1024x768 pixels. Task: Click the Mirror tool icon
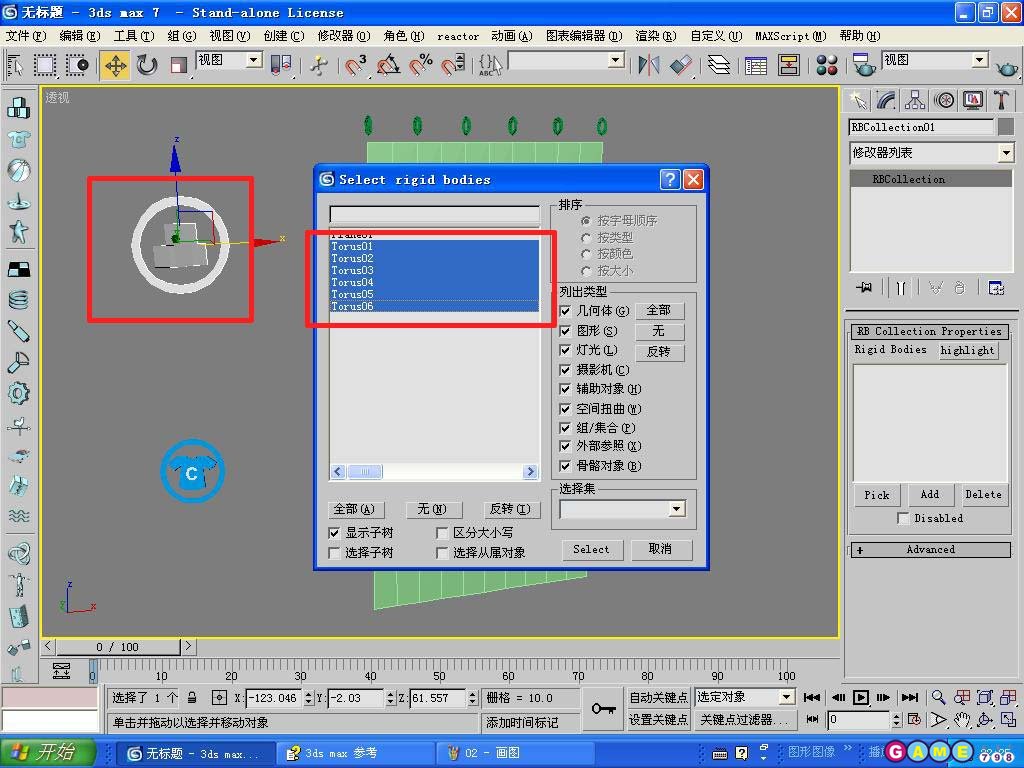(649, 66)
